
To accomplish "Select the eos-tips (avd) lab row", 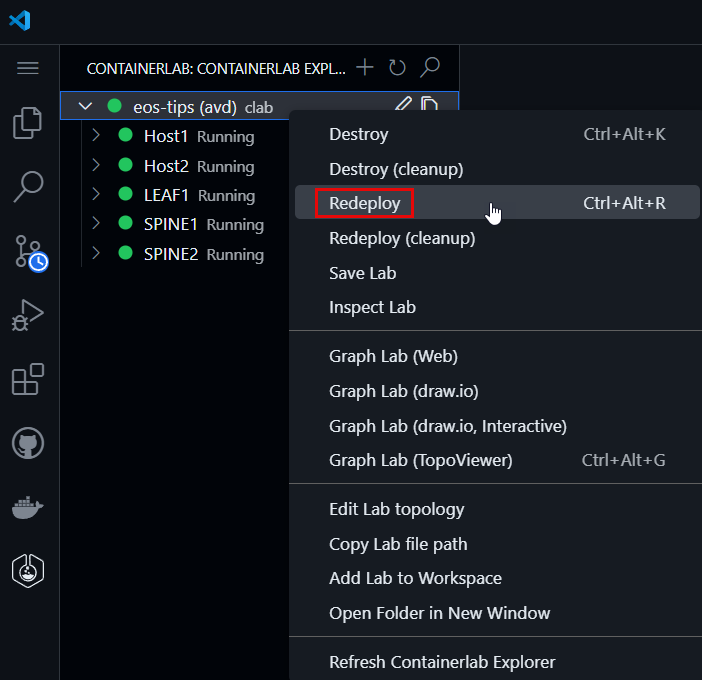I will pos(260,106).
